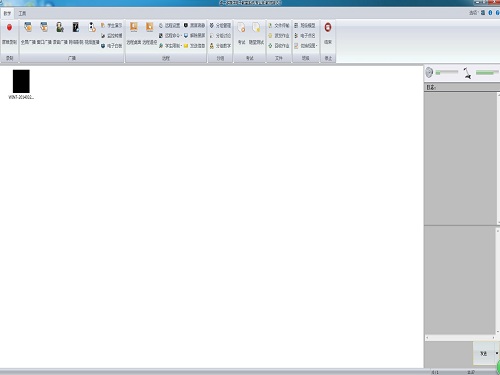Click the microphone icon in the right panel
Screen dimensions: 500x375
pyautogui.click(x=467, y=73)
